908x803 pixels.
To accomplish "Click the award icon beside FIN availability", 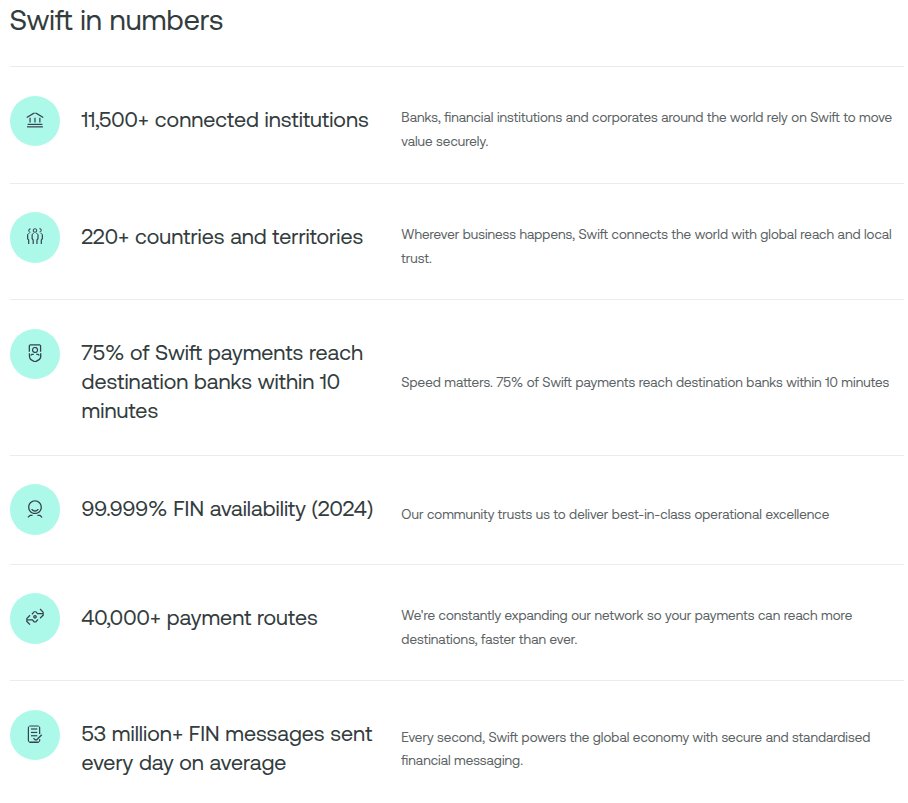I will click(x=35, y=509).
